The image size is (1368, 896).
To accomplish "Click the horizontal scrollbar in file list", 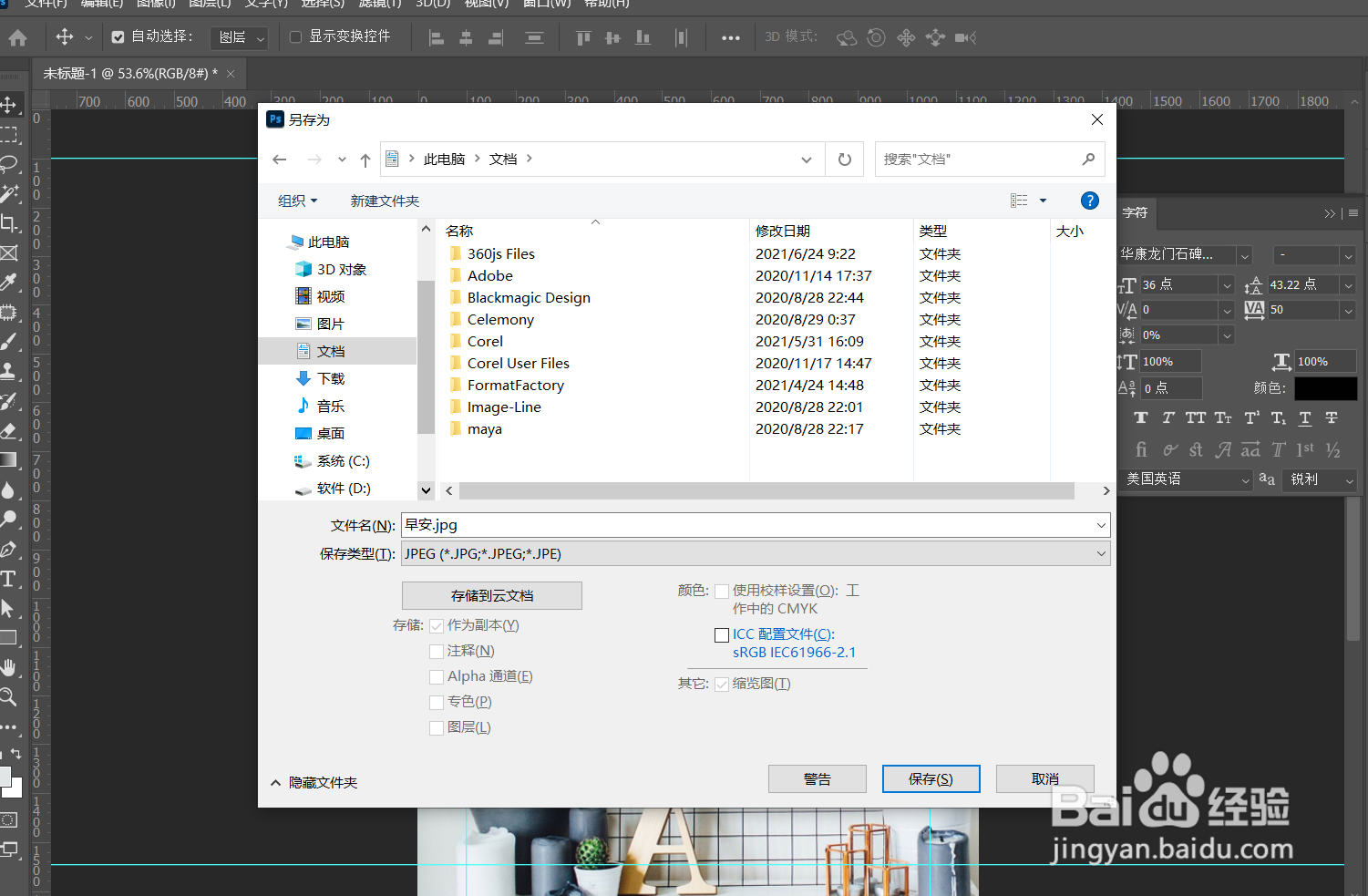I will click(766, 490).
